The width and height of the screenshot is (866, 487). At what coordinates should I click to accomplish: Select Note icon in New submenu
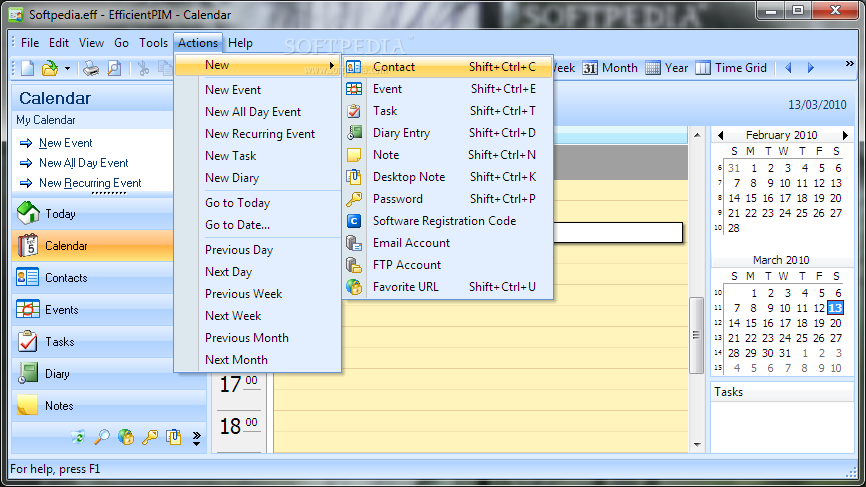(353, 155)
